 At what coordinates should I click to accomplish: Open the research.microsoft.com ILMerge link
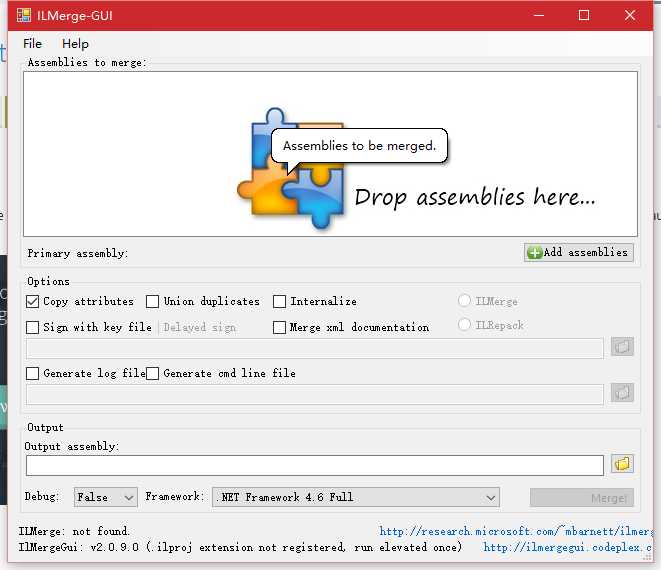coord(516,531)
